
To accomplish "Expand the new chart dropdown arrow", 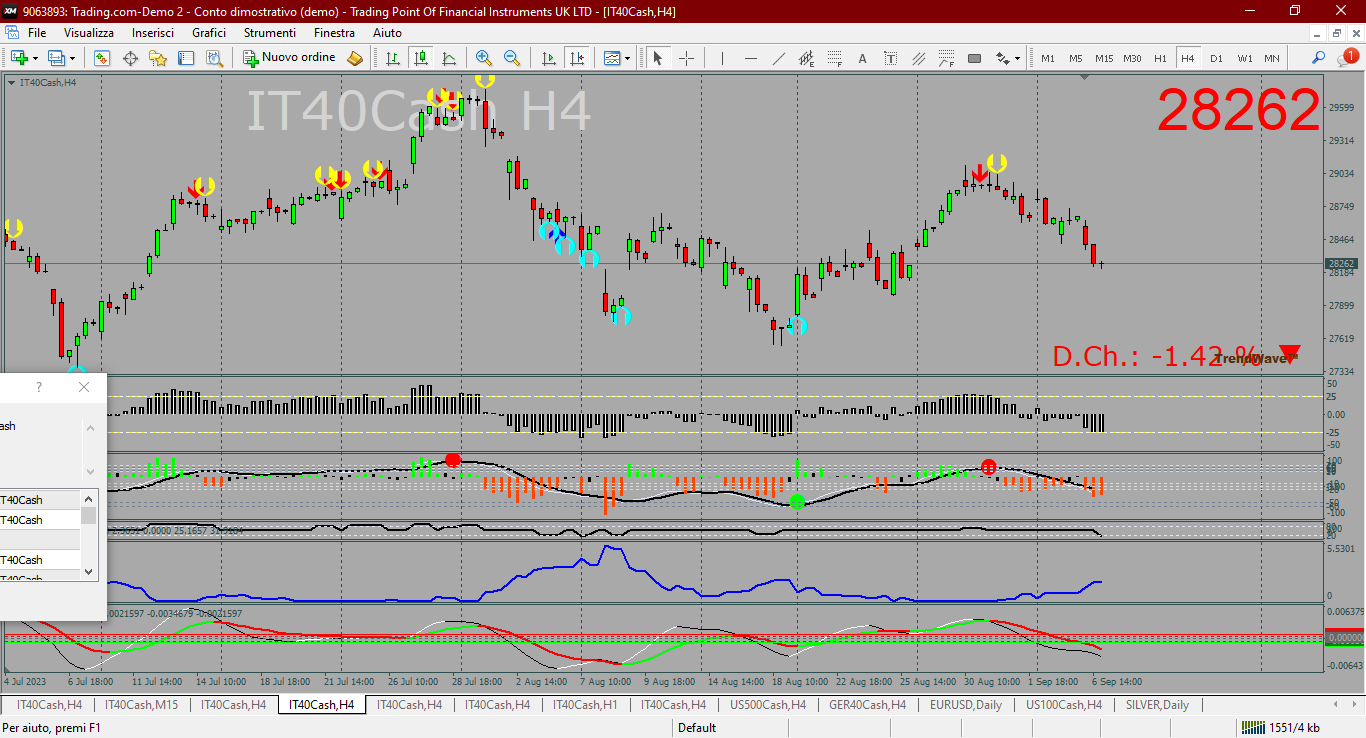I will pyautogui.click(x=34, y=58).
